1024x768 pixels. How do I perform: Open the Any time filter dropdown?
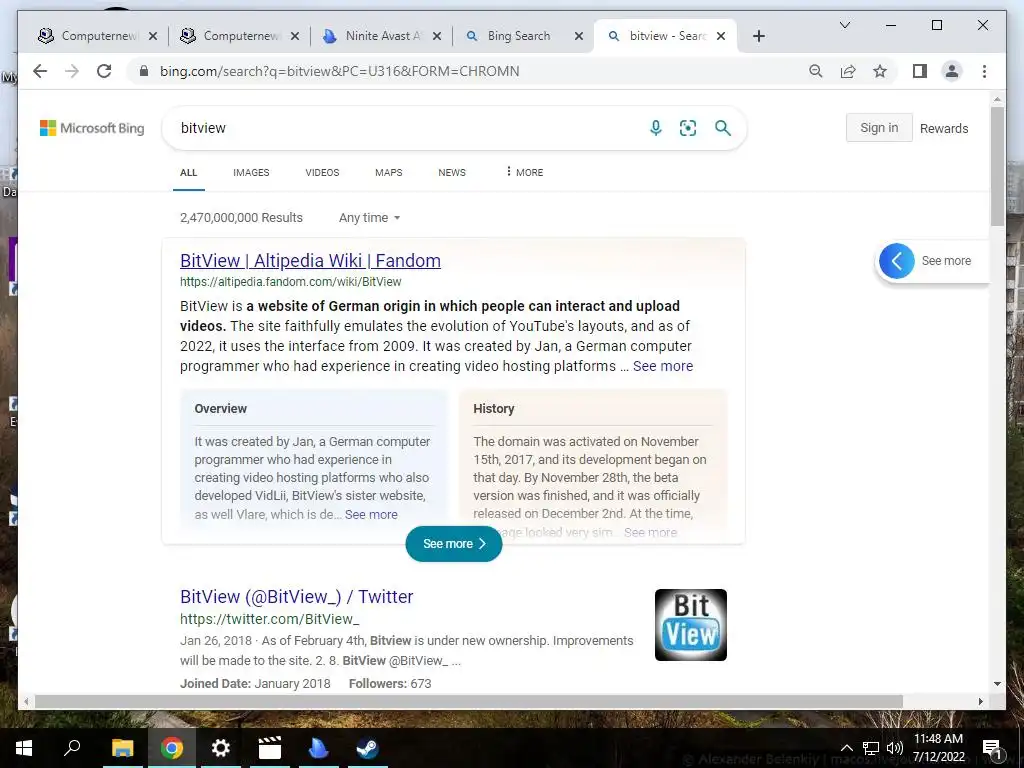click(x=369, y=217)
